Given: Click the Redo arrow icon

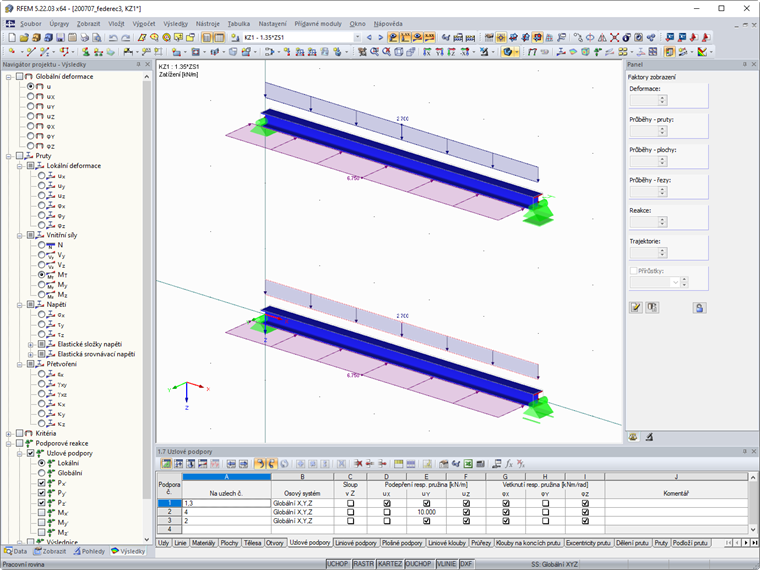Looking at the screenshot, I should click(x=126, y=37).
